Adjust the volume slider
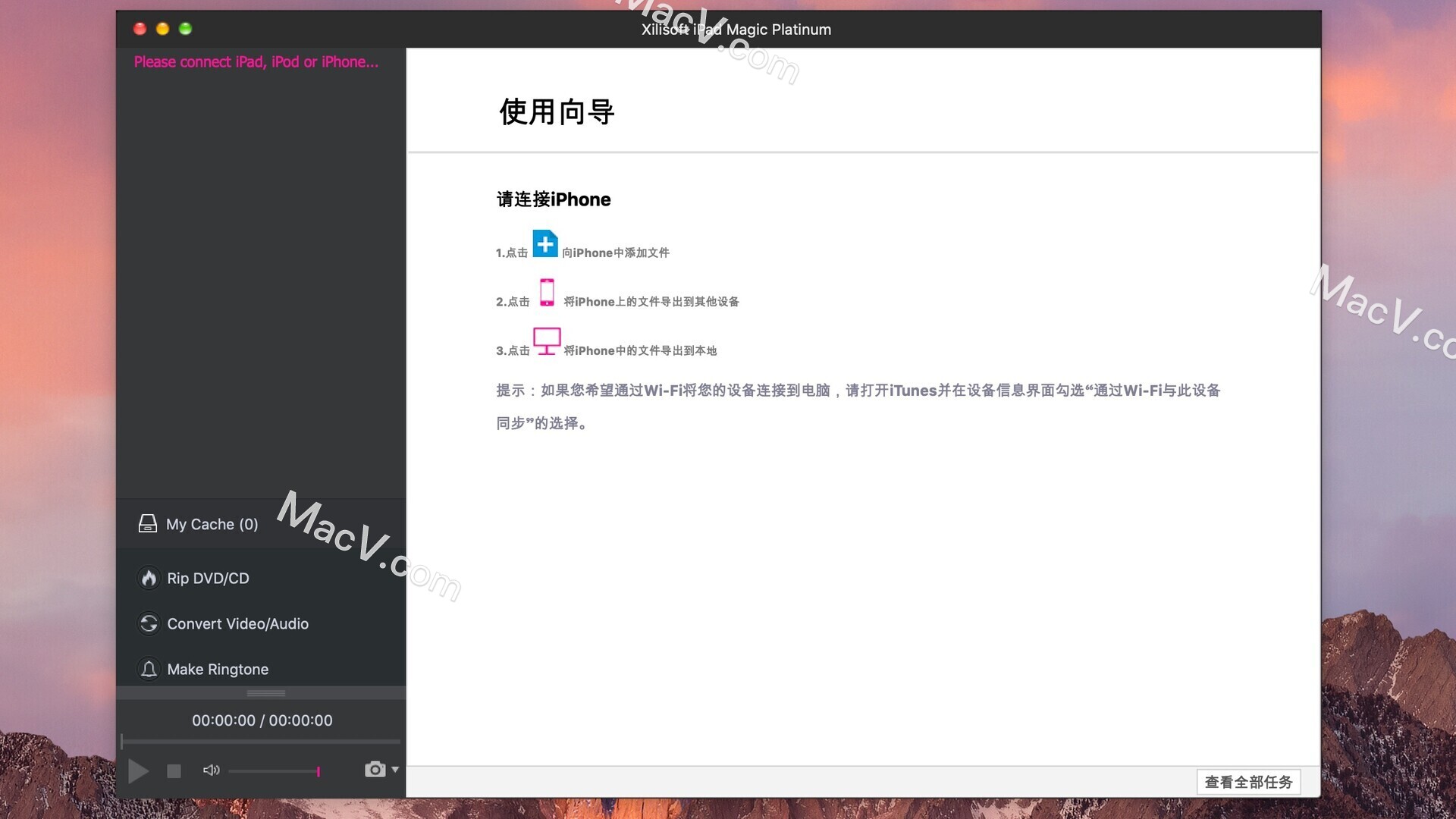Viewport: 1456px width, 819px height. pos(275,771)
